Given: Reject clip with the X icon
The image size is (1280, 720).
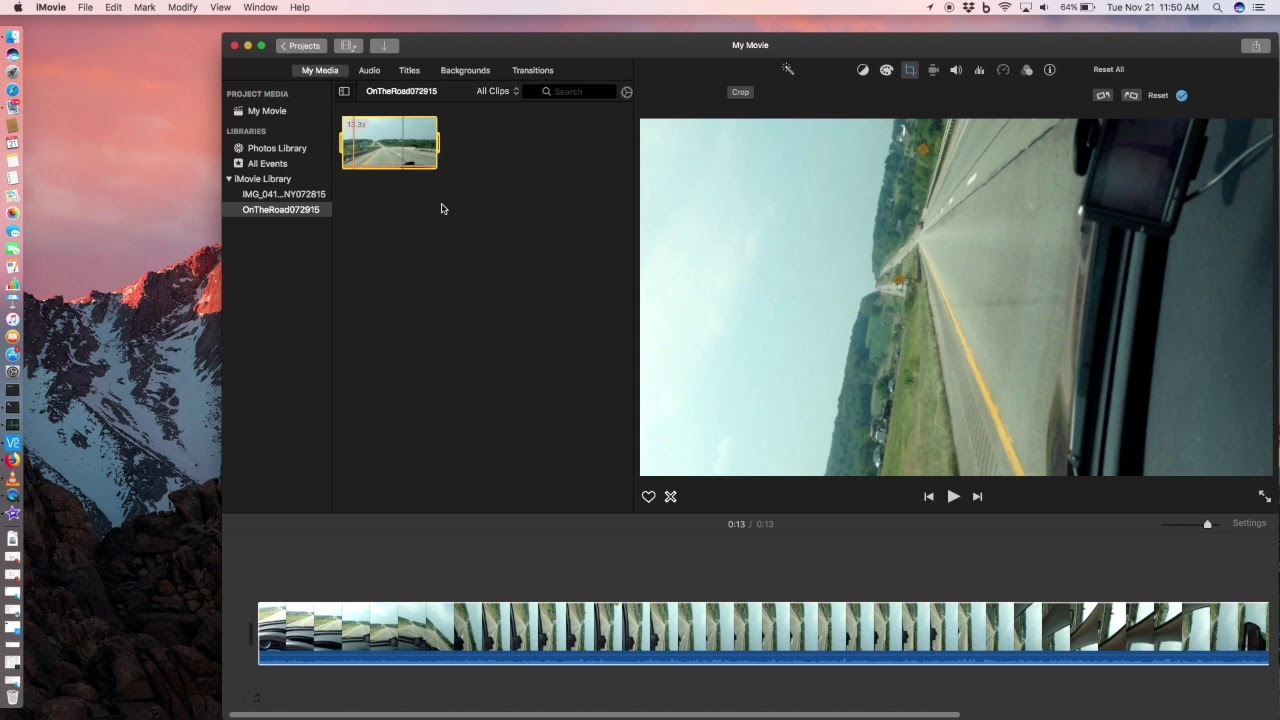Looking at the screenshot, I should (x=671, y=497).
